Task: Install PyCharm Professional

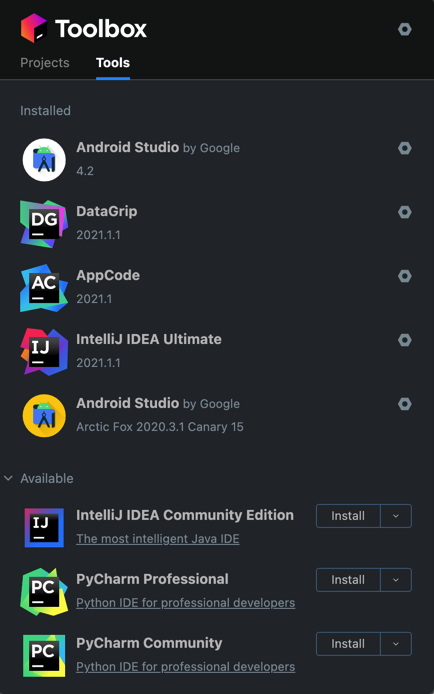Action: click(348, 580)
